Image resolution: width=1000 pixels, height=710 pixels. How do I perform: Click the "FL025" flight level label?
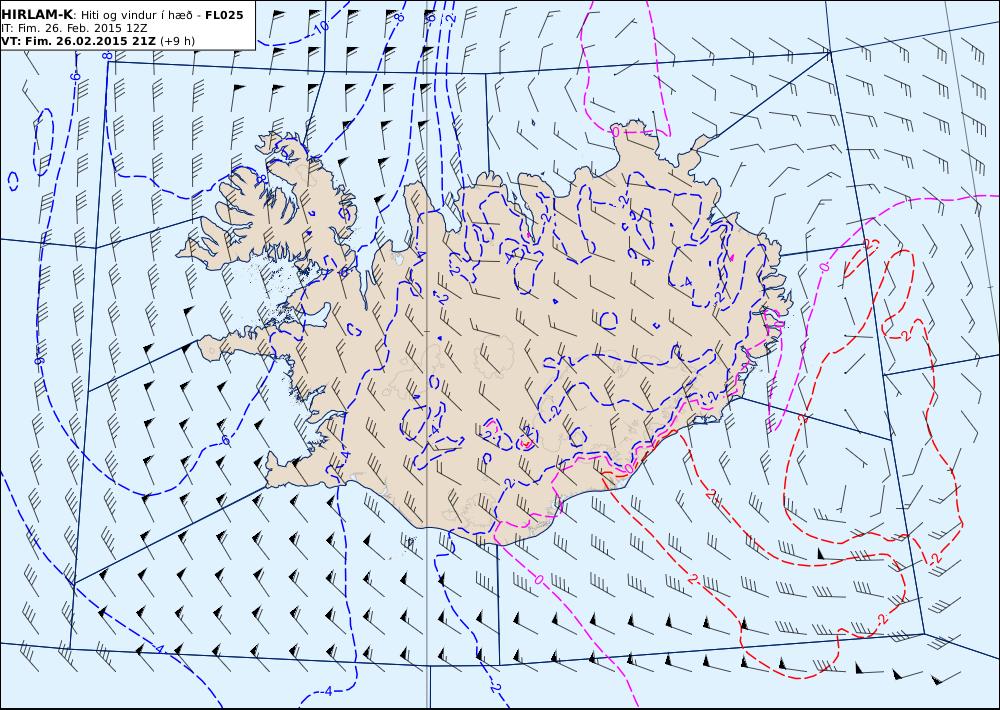click(x=224, y=15)
